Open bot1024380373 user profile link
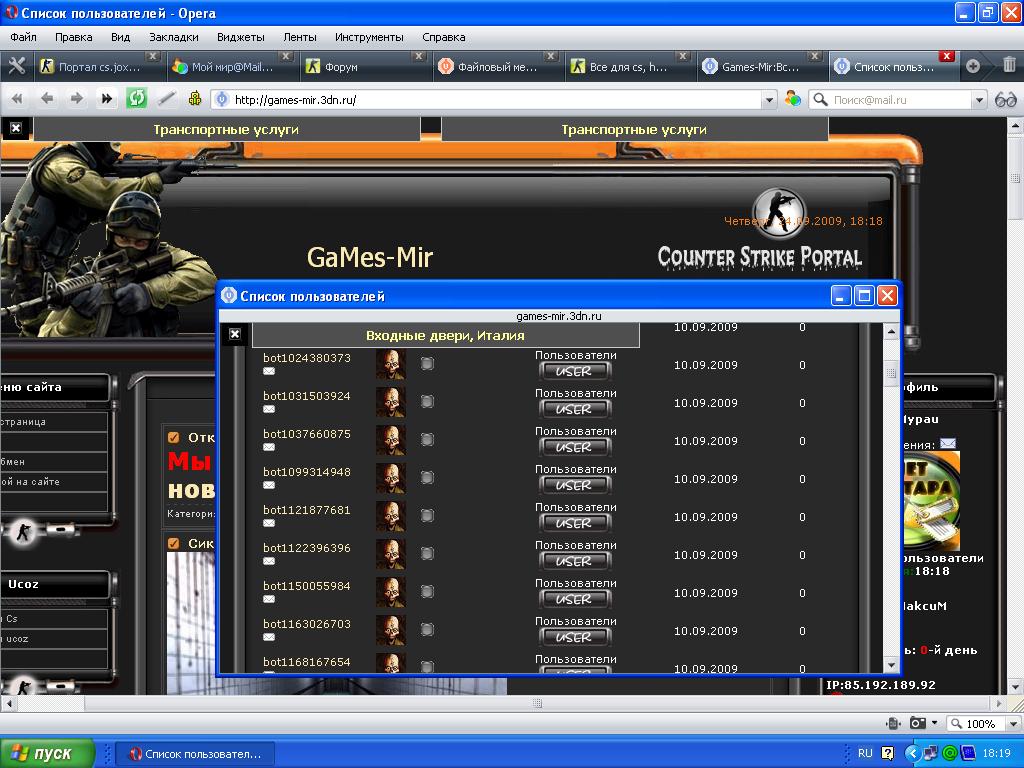 [x=307, y=358]
